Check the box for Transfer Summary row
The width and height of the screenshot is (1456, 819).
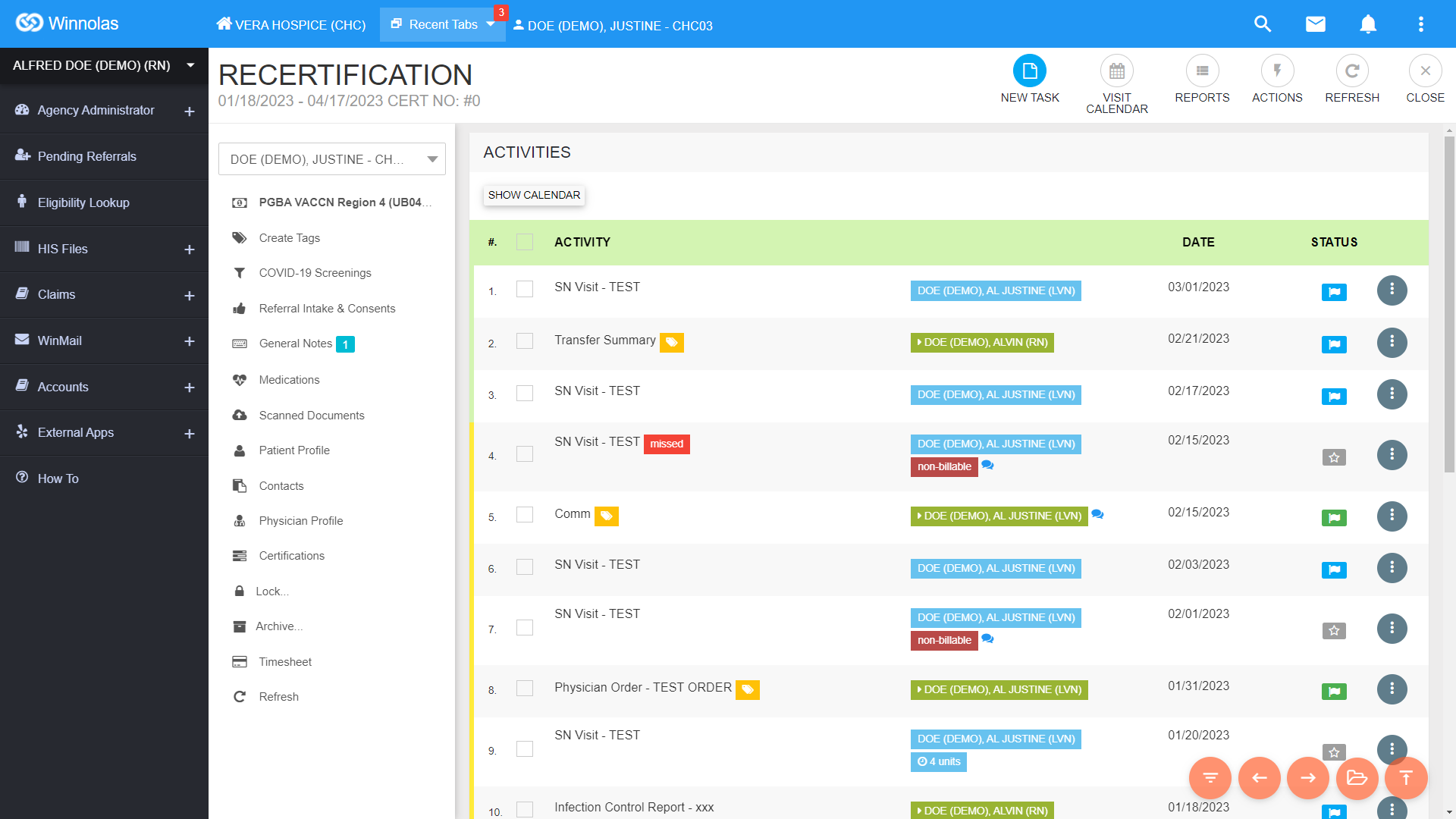[525, 341]
